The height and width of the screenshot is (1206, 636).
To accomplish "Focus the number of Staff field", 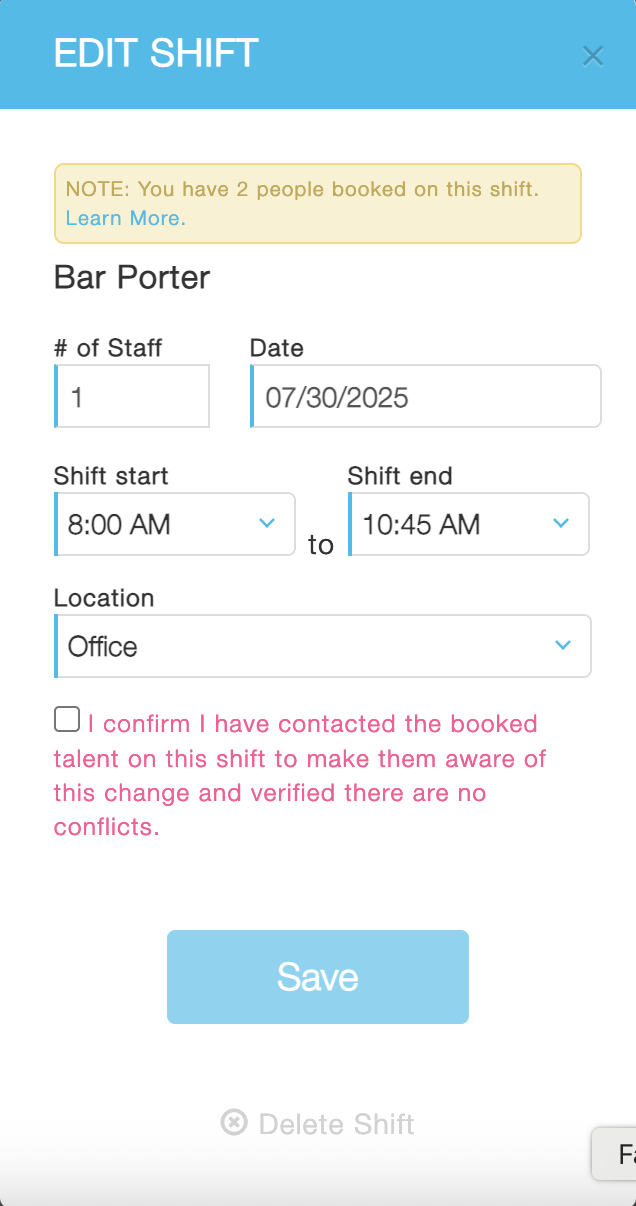I will pos(133,397).
